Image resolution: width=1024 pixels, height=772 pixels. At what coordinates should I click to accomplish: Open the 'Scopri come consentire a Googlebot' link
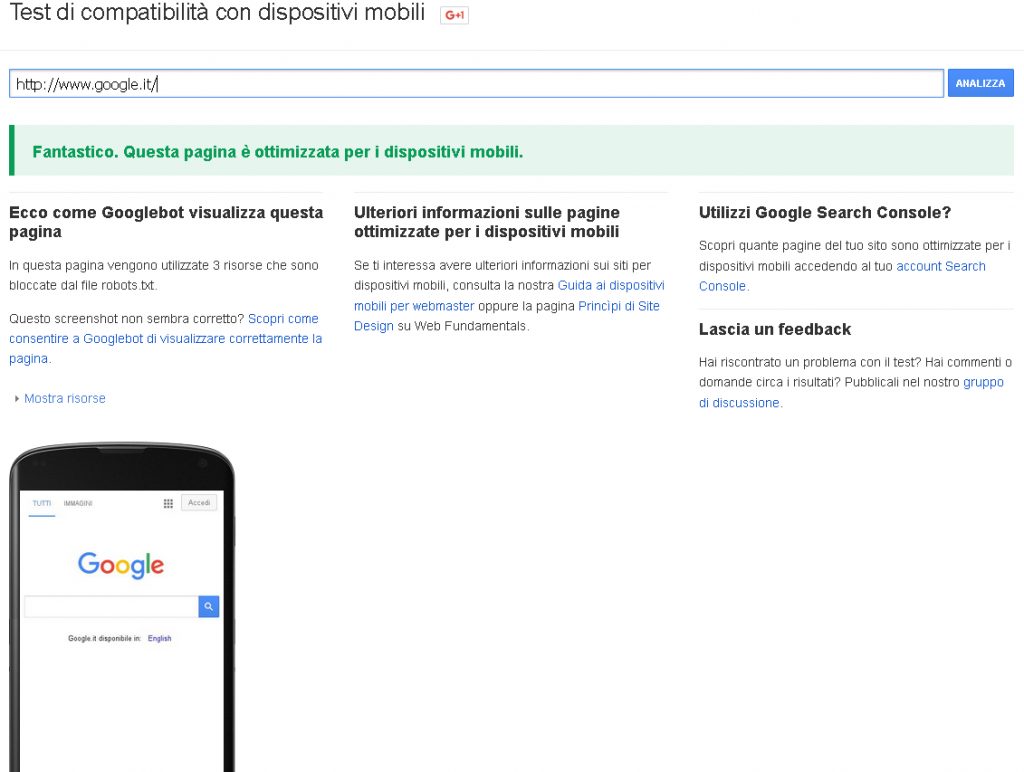point(165,338)
